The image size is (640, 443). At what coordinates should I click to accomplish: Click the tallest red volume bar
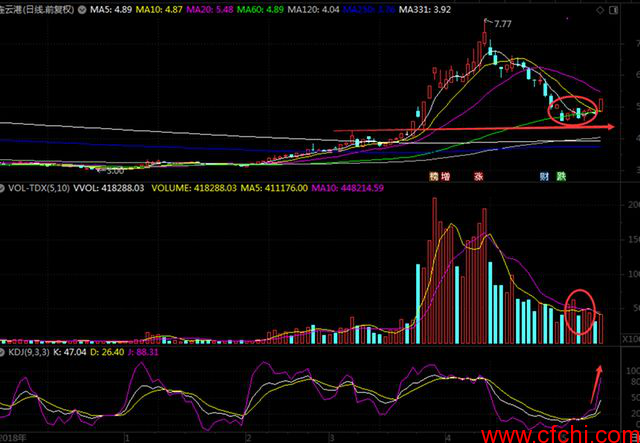[435, 271]
